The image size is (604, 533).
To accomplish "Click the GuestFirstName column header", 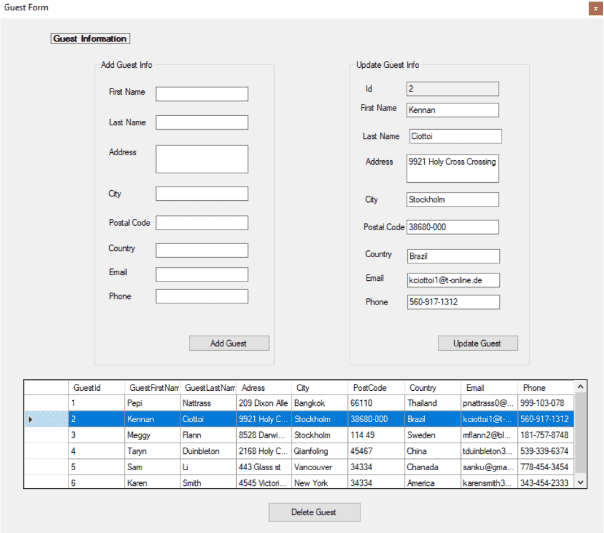I will pyautogui.click(x=153, y=388).
